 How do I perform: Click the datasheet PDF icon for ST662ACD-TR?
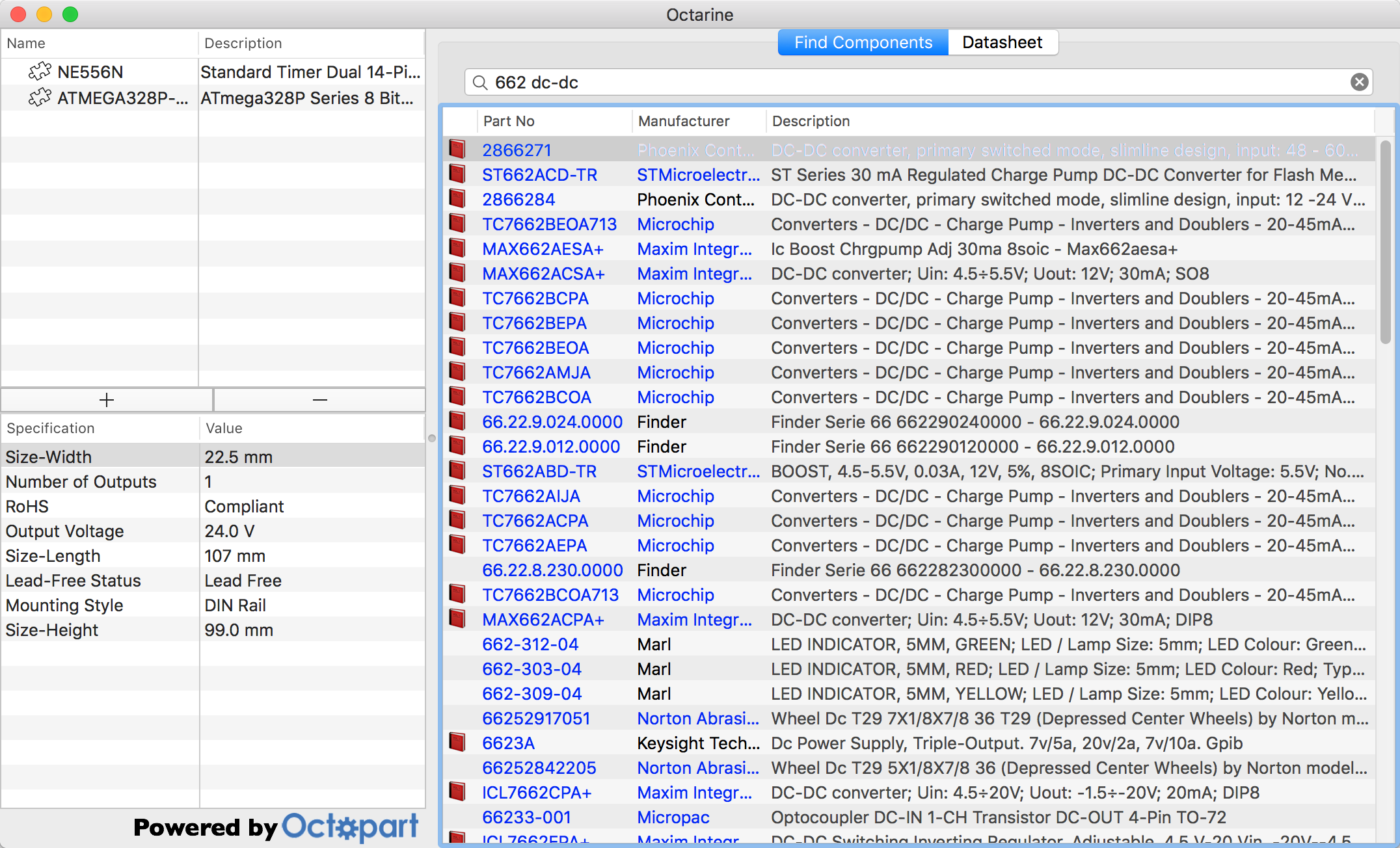tap(457, 174)
